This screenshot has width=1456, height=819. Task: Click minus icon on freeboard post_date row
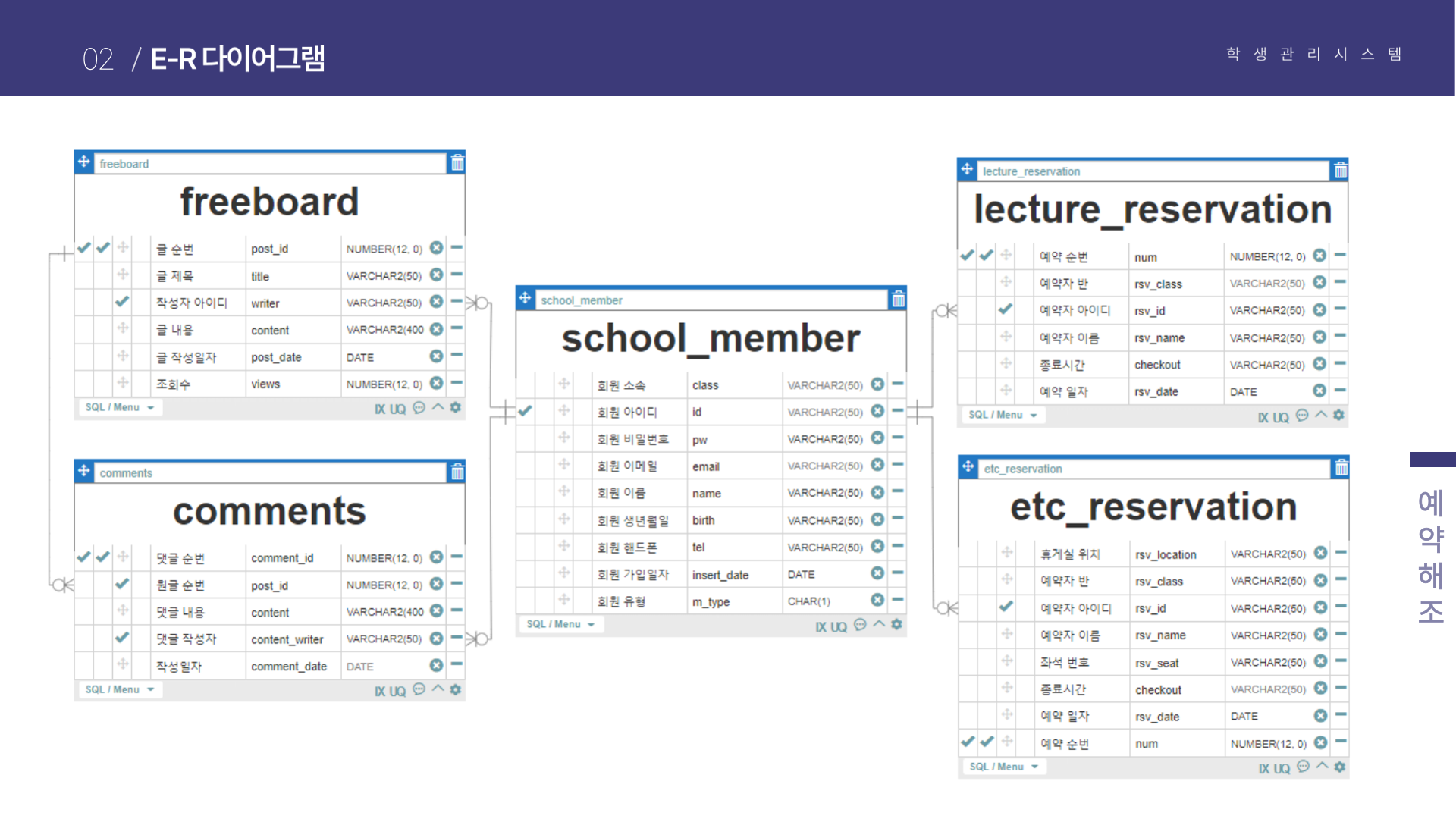(x=457, y=356)
